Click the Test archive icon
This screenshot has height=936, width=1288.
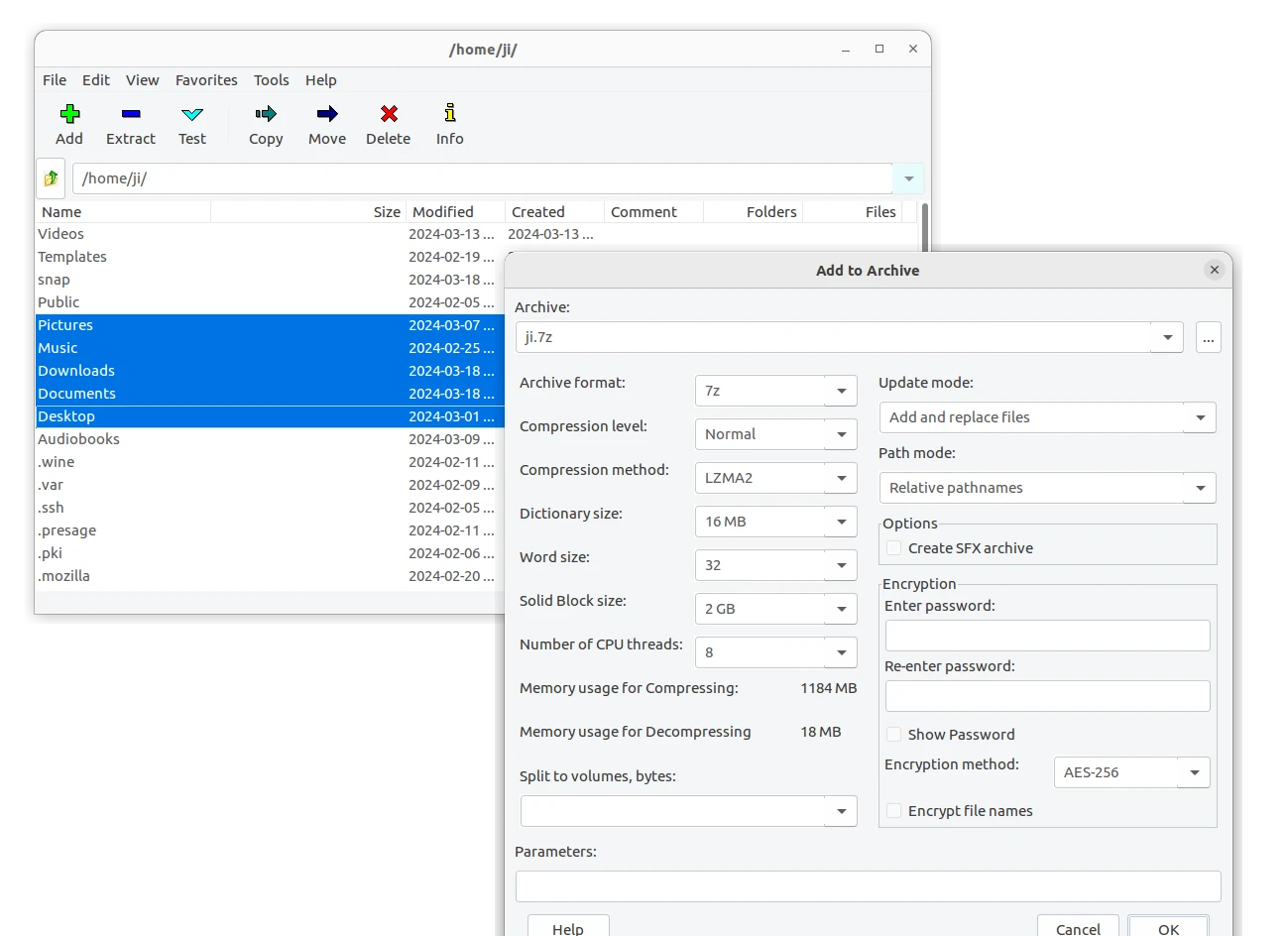tap(192, 113)
